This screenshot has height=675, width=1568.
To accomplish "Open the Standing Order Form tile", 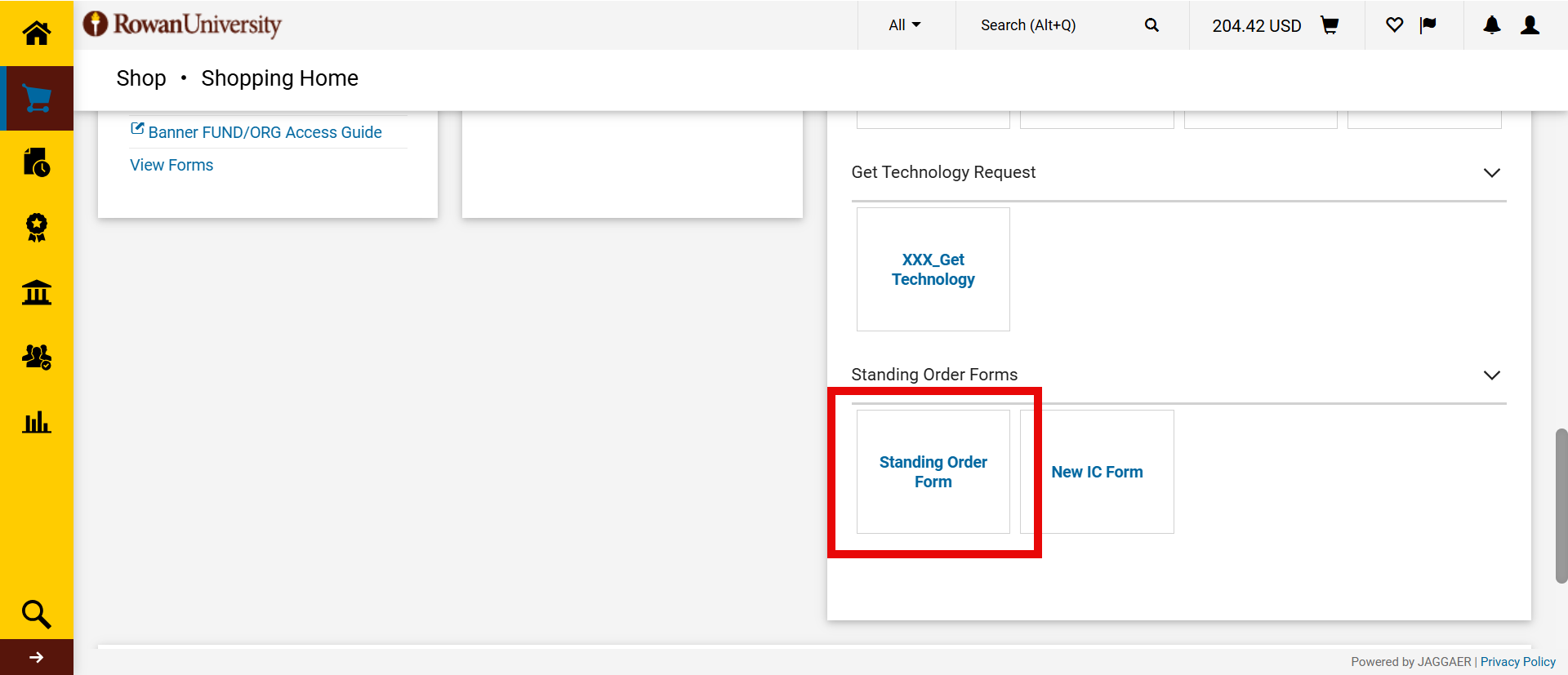I will pyautogui.click(x=933, y=472).
